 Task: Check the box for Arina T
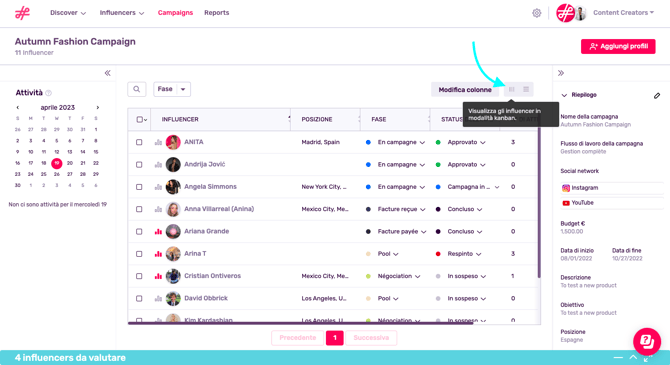pyautogui.click(x=139, y=254)
